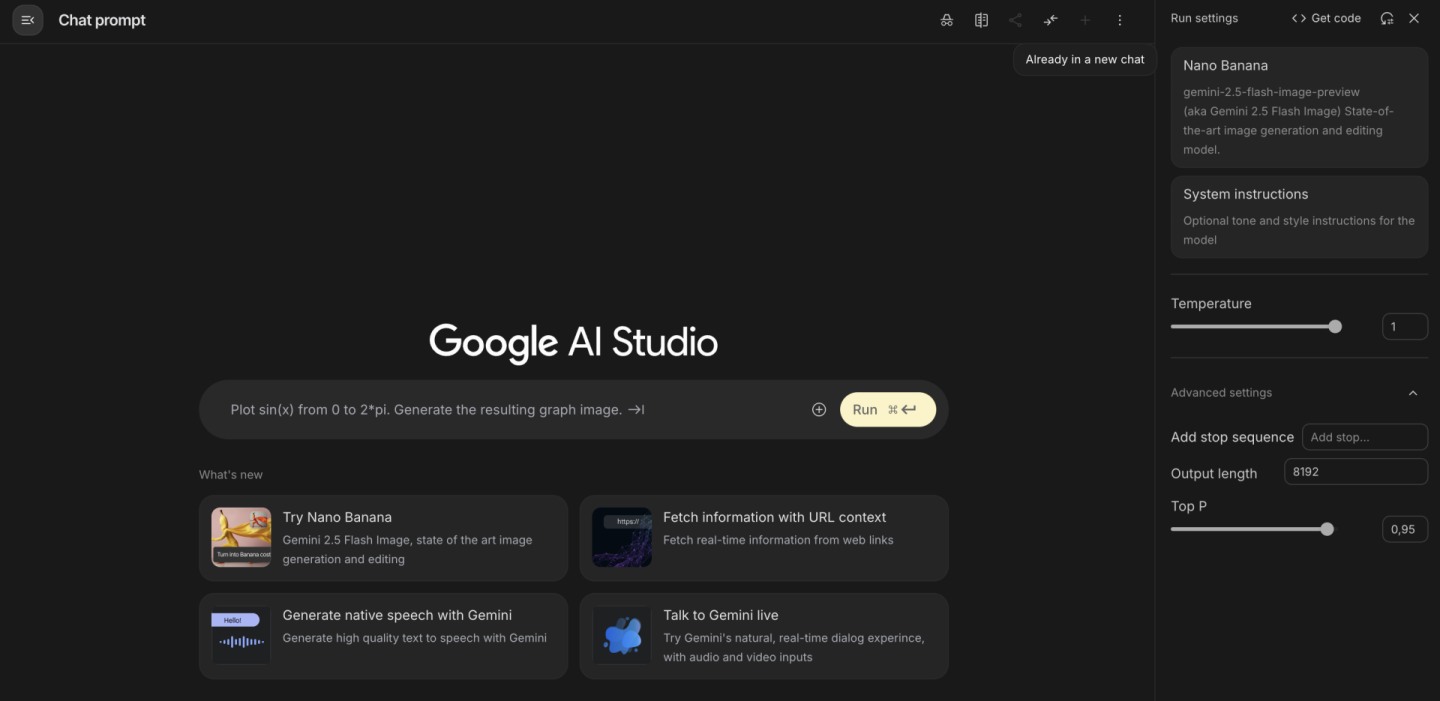Open the Talk to Gemini live card
Image resolution: width=1440 pixels, height=701 pixels.
pyautogui.click(x=764, y=636)
